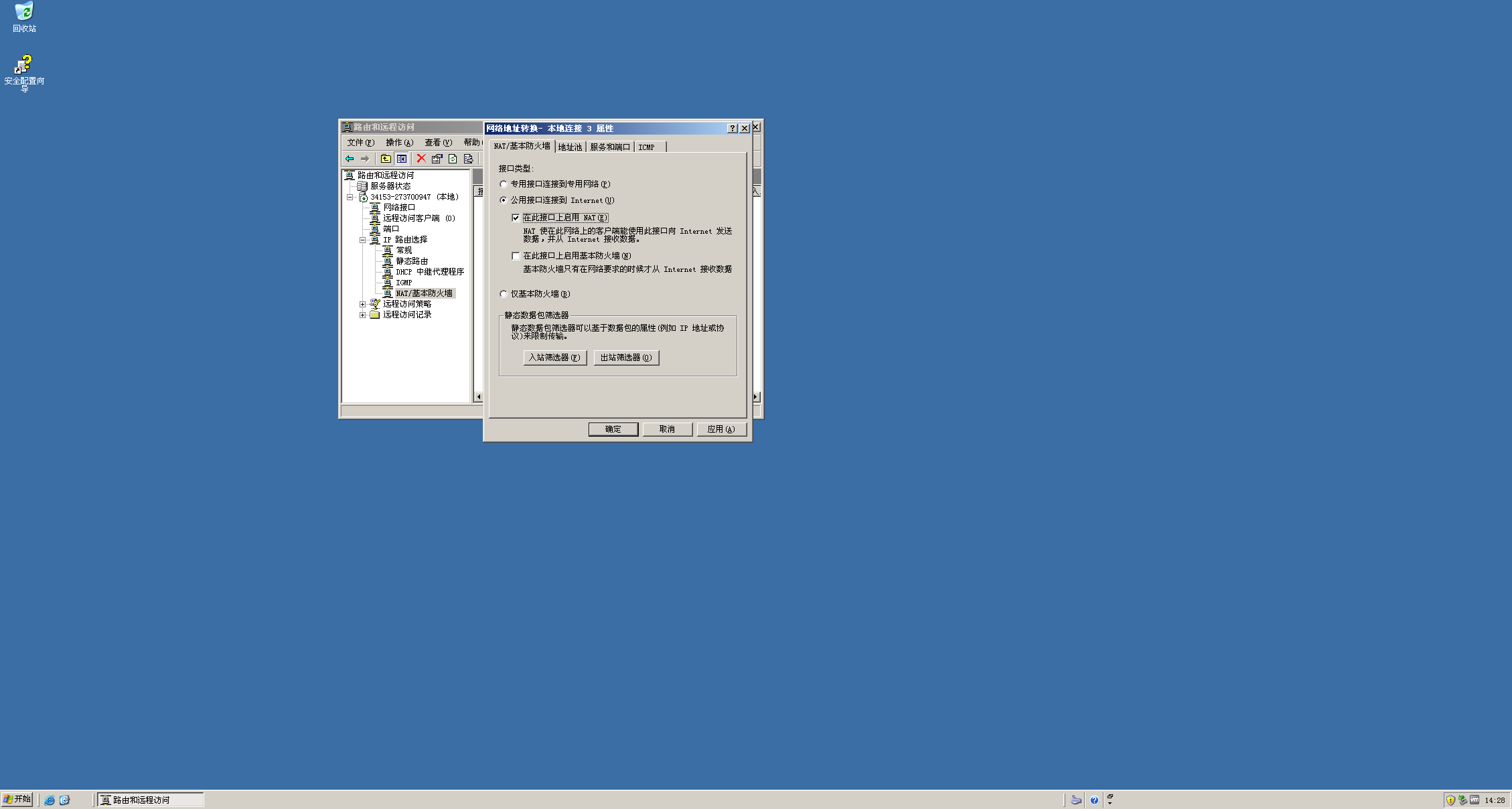
Task: Click the export list toolbar icon
Action: 469,159
